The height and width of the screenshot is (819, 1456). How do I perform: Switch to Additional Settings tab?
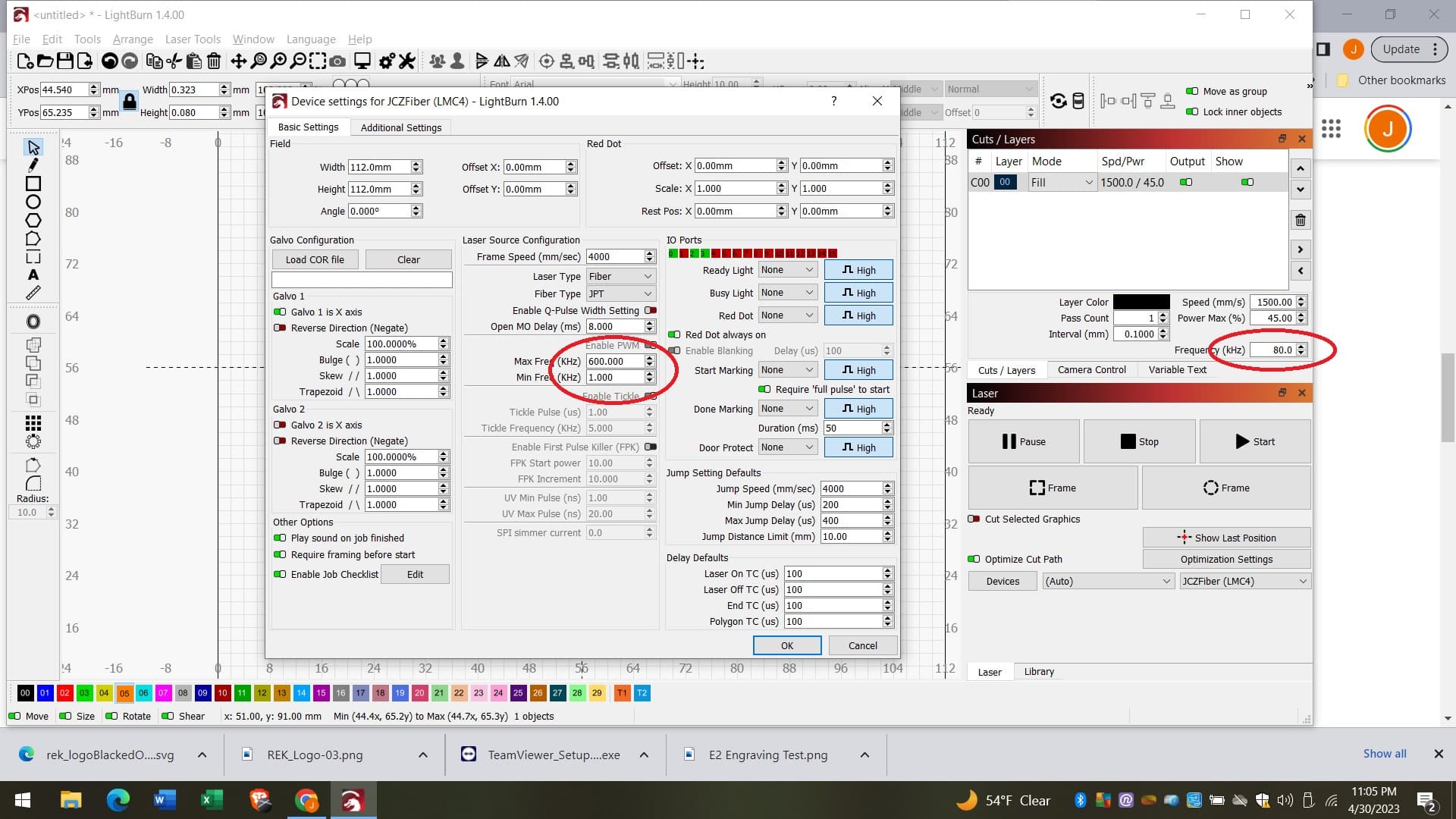(x=401, y=127)
